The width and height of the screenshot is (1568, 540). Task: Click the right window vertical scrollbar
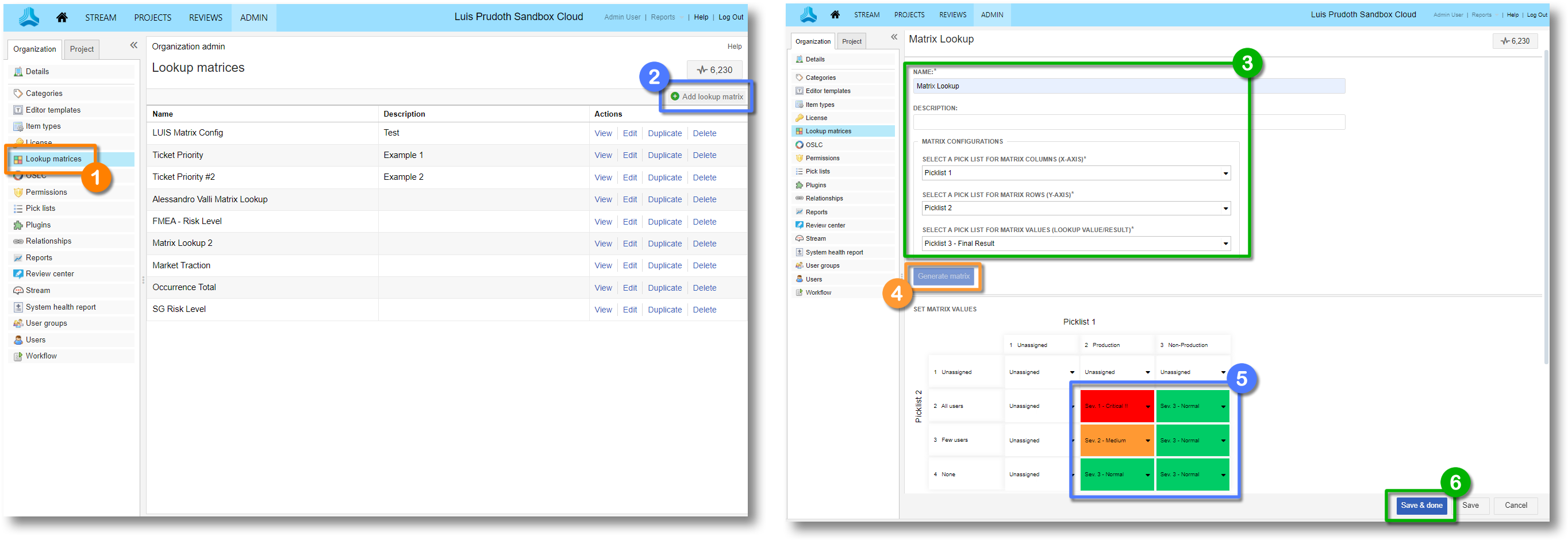[1546, 207]
